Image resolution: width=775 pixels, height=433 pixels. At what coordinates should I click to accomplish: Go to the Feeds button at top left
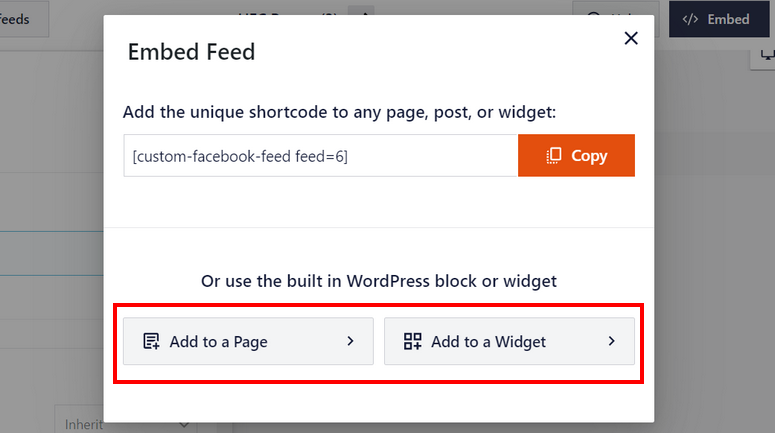tap(20, 19)
